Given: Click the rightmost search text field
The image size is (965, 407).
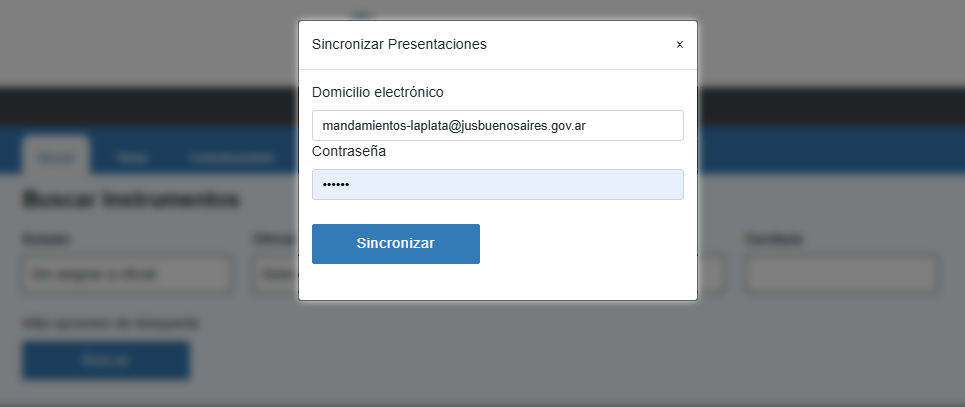Looking at the screenshot, I should 840,274.
